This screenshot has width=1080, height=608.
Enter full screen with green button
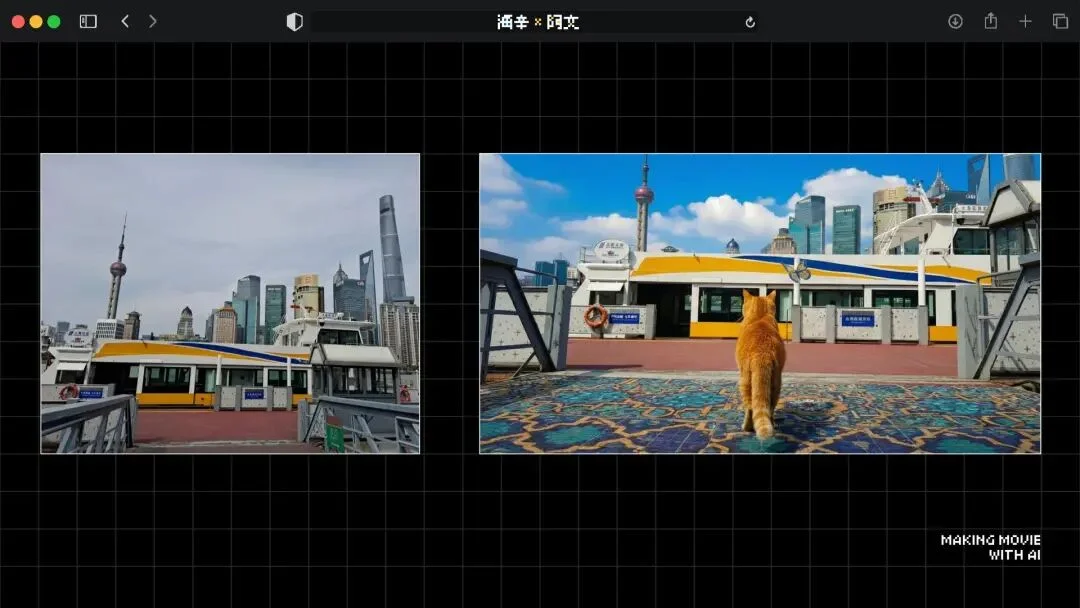54,21
